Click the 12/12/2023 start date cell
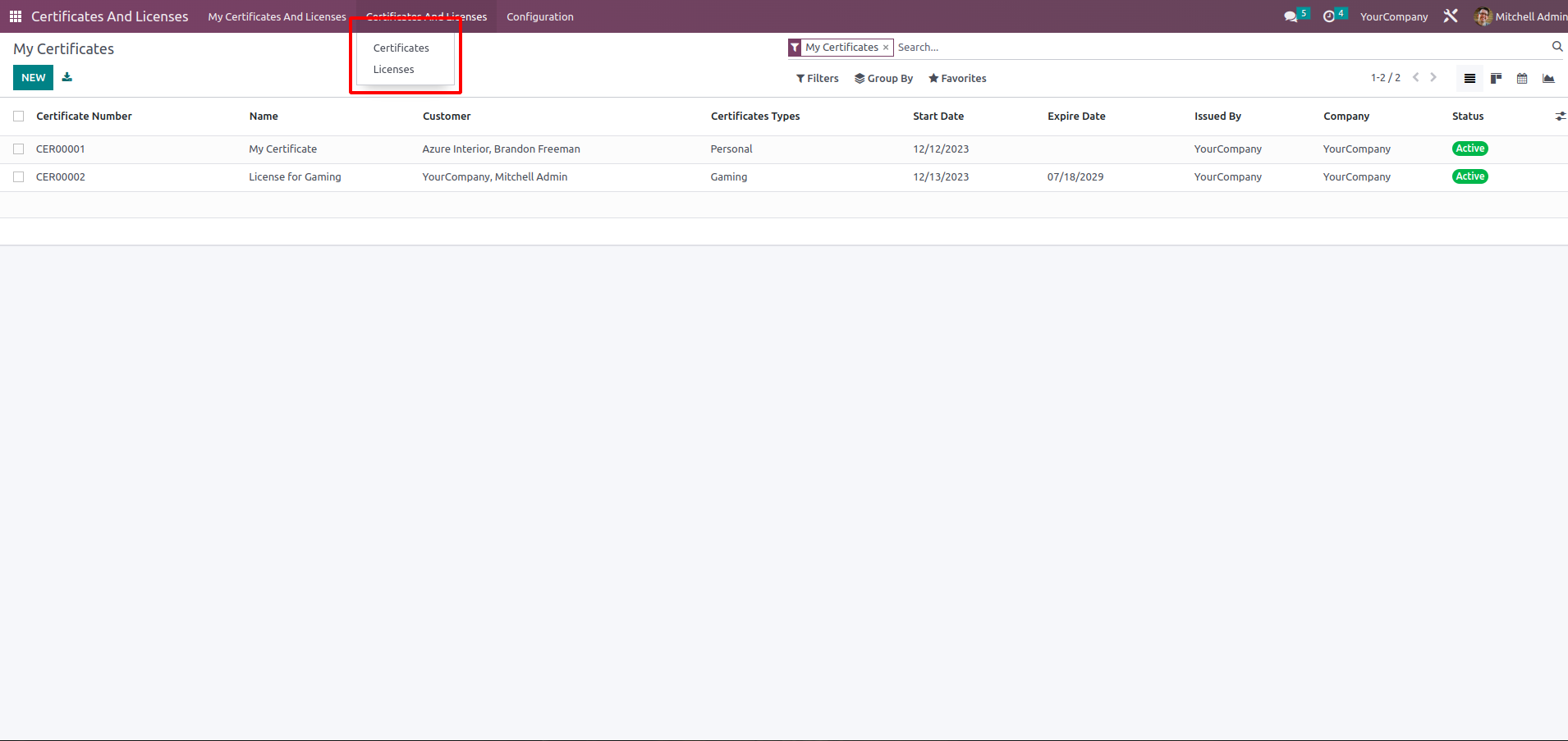Image resolution: width=1568 pixels, height=741 pixels. (941, 149)
